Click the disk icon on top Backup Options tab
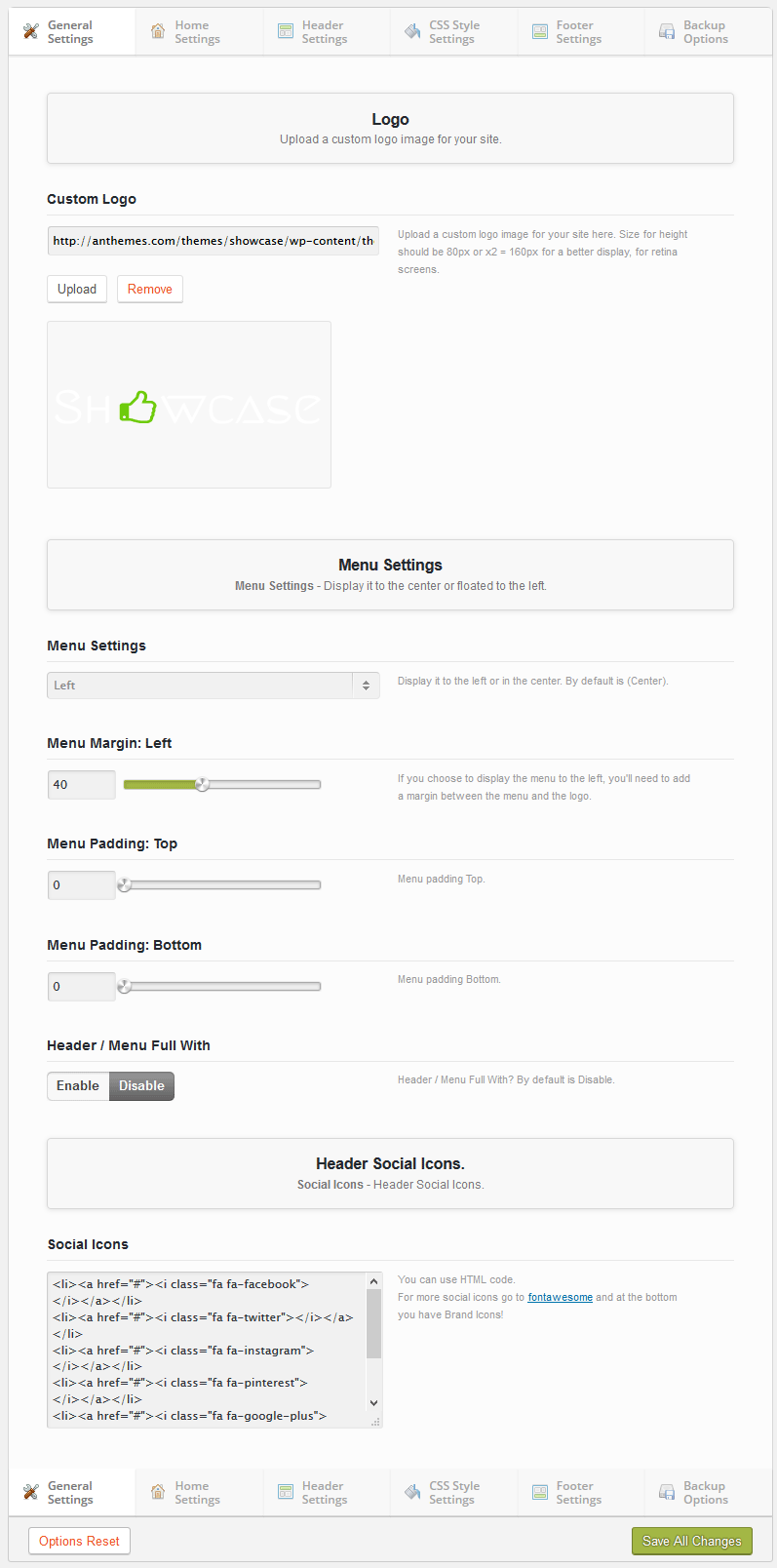This screenshot has height=1568, width=777. (x=667, y=32)
